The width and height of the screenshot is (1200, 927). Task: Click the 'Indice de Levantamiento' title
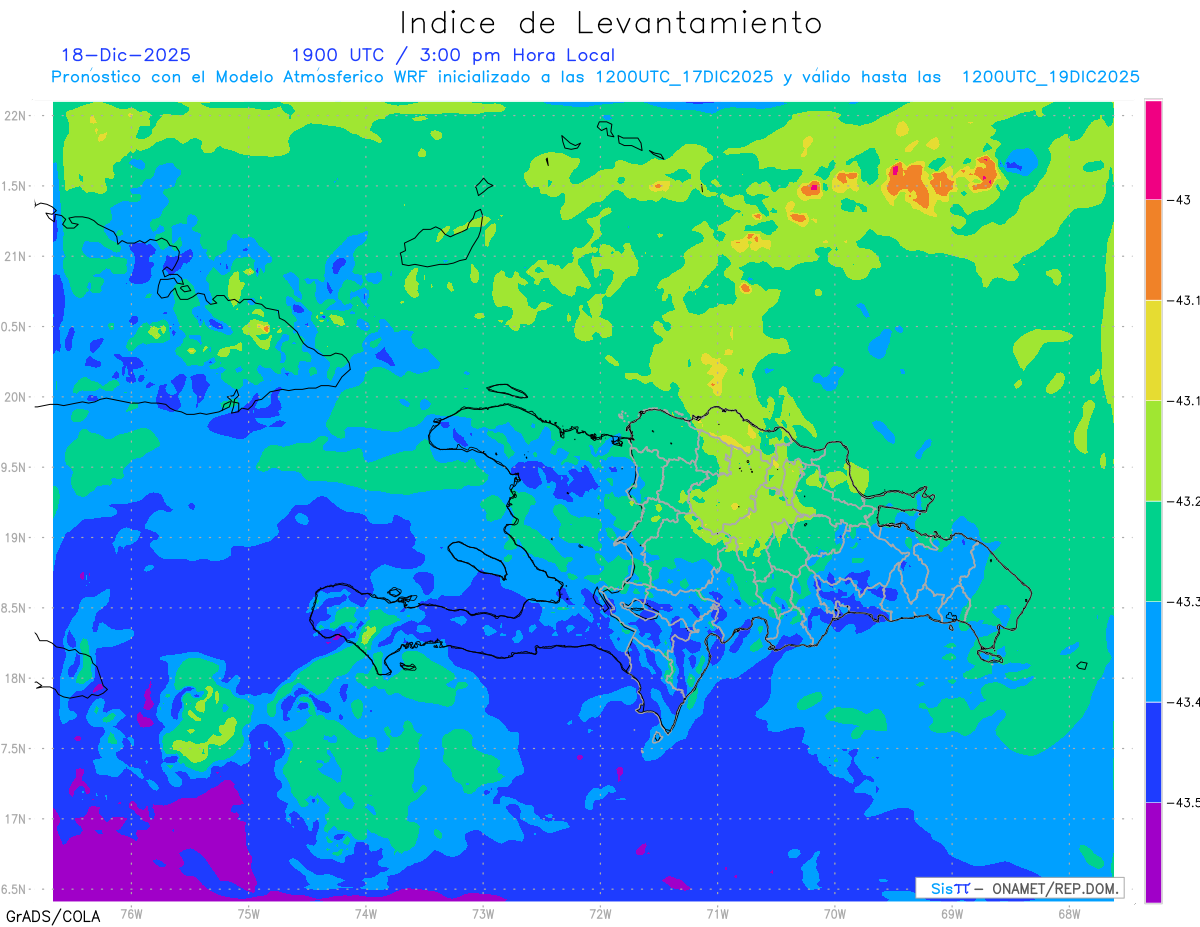(610, 22)
